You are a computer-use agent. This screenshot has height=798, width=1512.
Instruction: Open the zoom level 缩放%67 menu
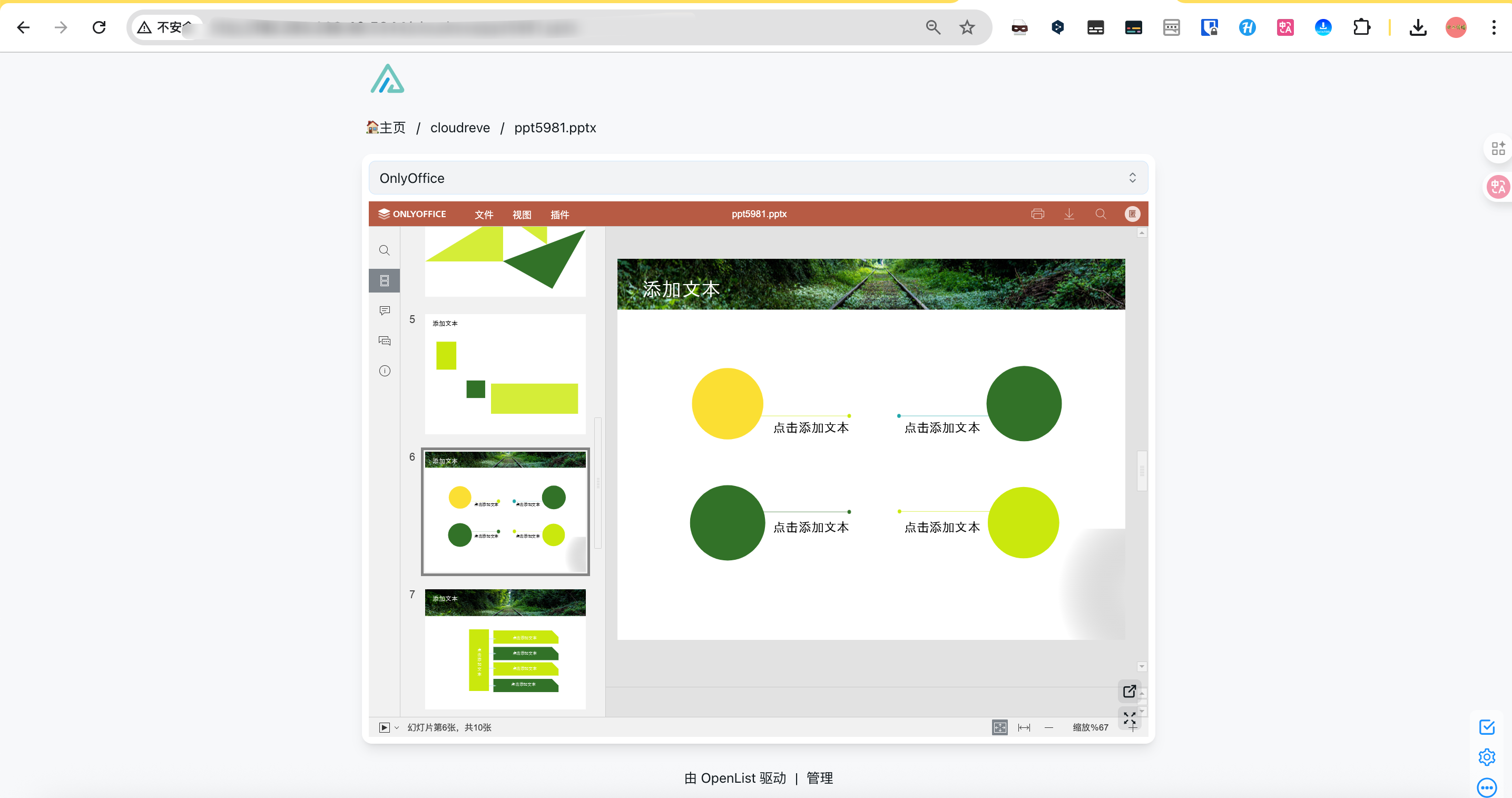pos(1090,727)
